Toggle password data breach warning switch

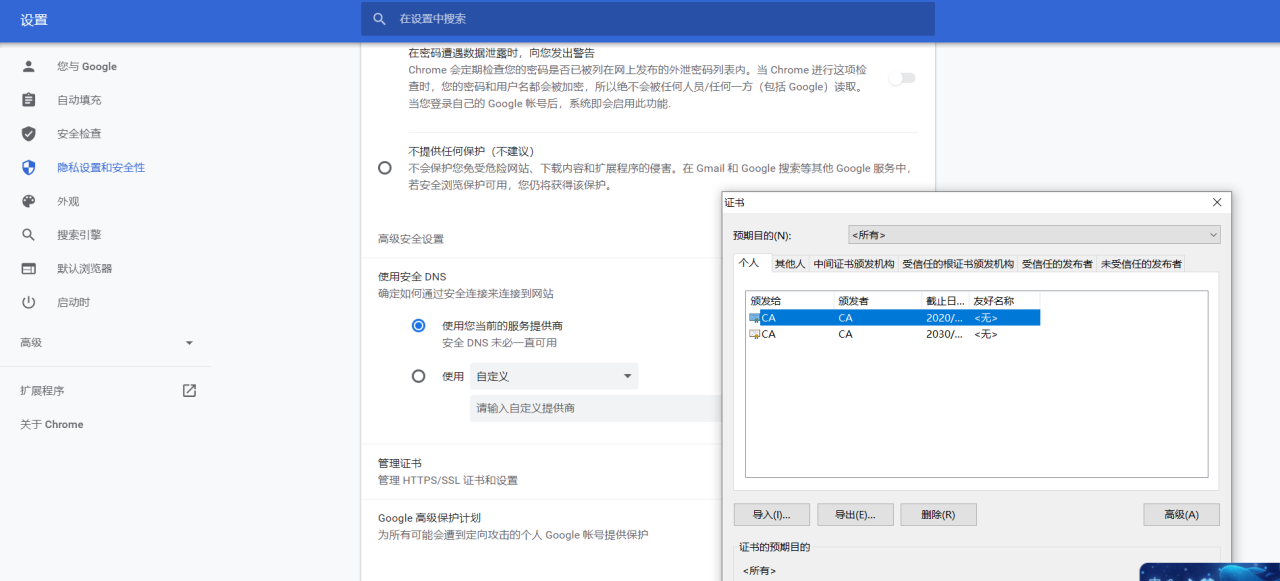point(902,78)
